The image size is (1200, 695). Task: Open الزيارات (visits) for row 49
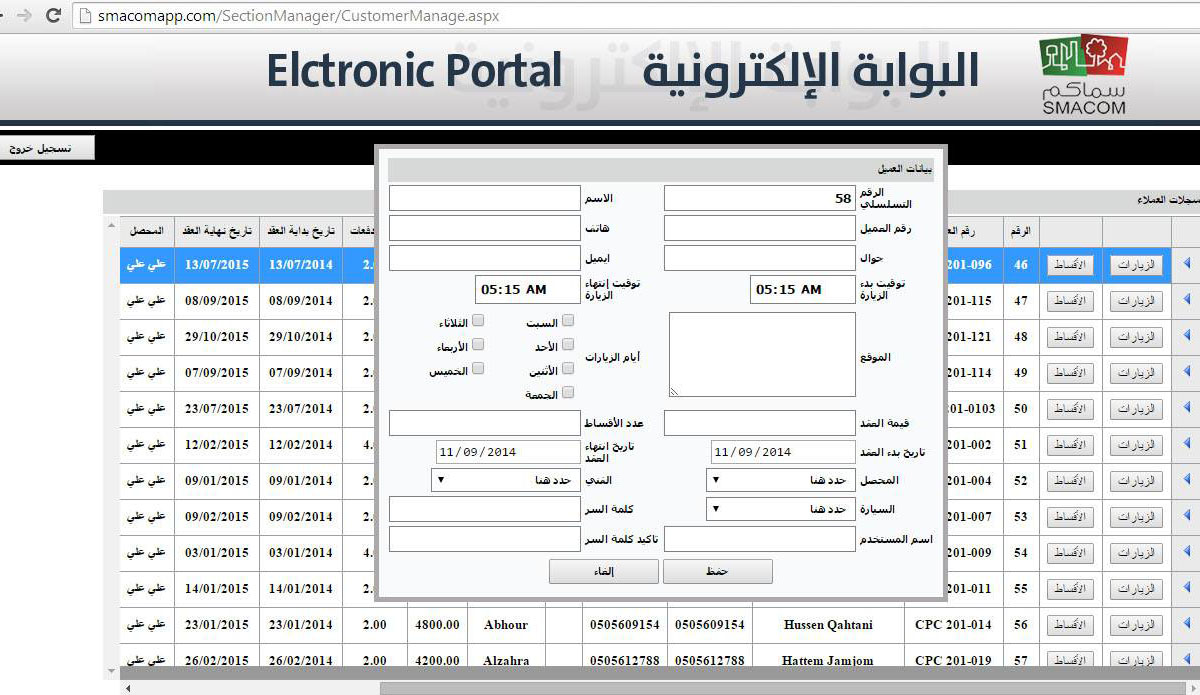(1136, 373)
